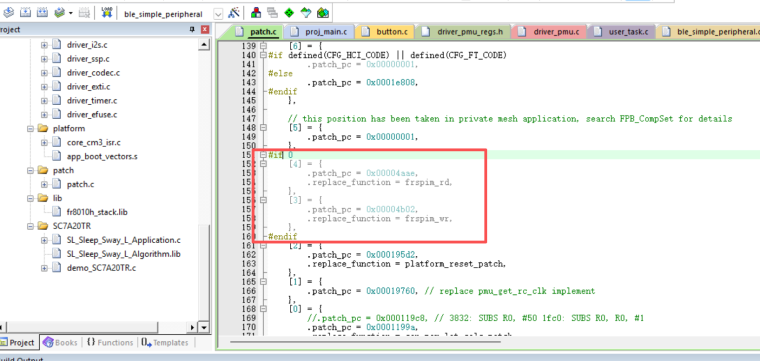The width and height of the screenshot is (760, 361).
Task: Click the project tree scroll up arrow
Action: click(204, 45)
